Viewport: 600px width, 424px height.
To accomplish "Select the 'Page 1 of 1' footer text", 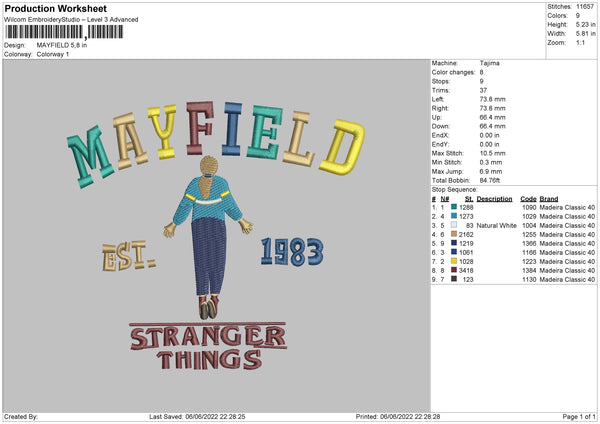I will (579, 417).
